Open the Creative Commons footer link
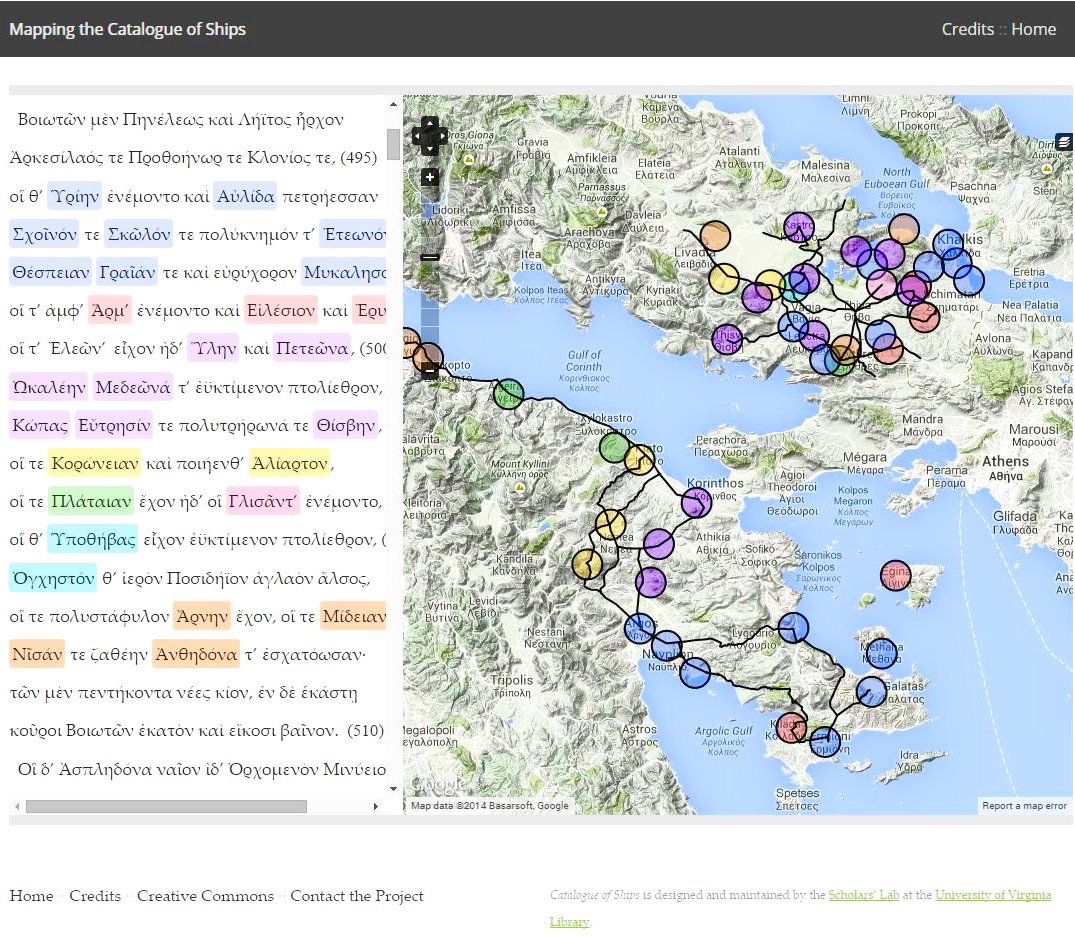Viewport: 1075px width, 938px height. pos(205,895)
